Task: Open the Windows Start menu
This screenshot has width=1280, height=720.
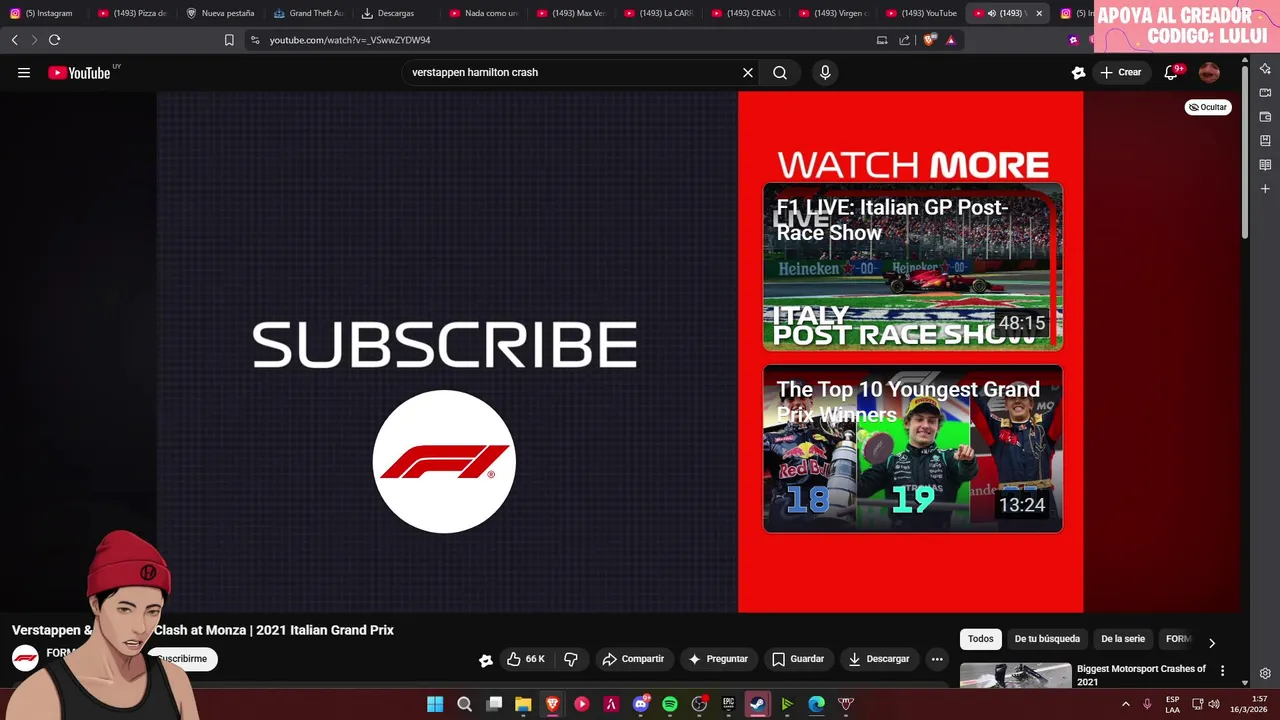Action: [435, 704]
